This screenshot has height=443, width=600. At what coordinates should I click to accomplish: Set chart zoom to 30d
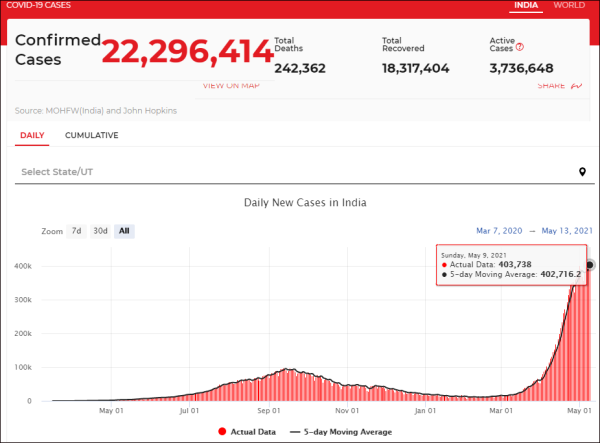pyautogui.click(x=100, y=231)
